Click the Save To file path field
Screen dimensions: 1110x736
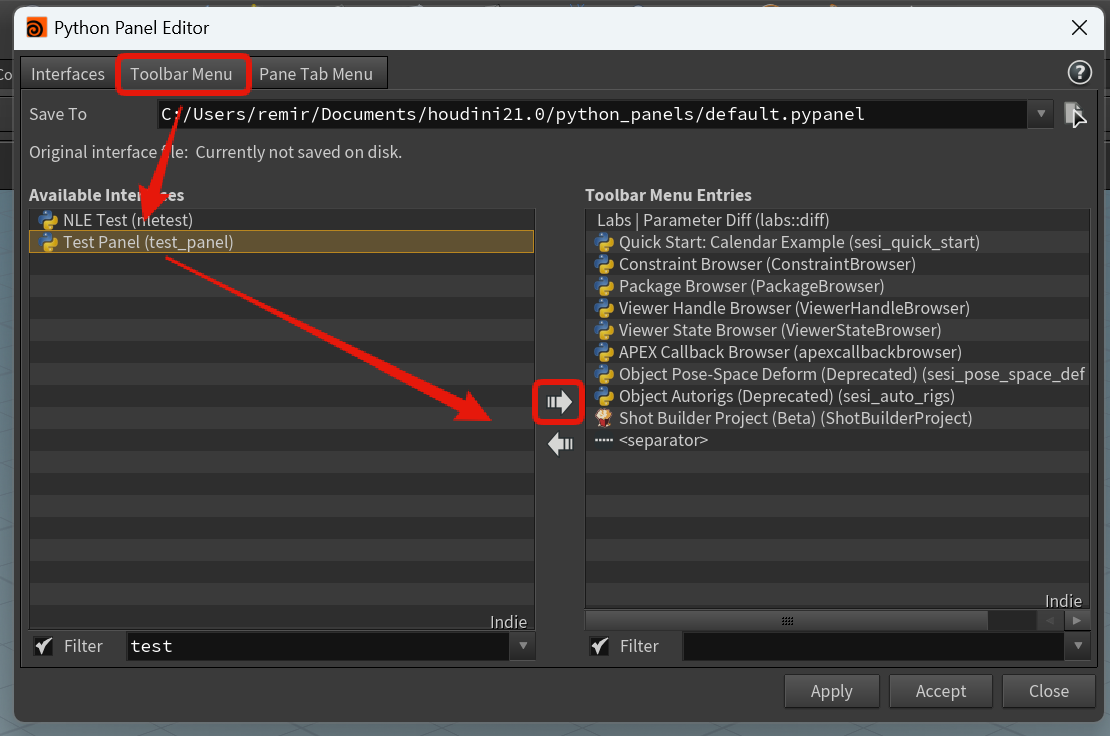[x=592, y=114]
